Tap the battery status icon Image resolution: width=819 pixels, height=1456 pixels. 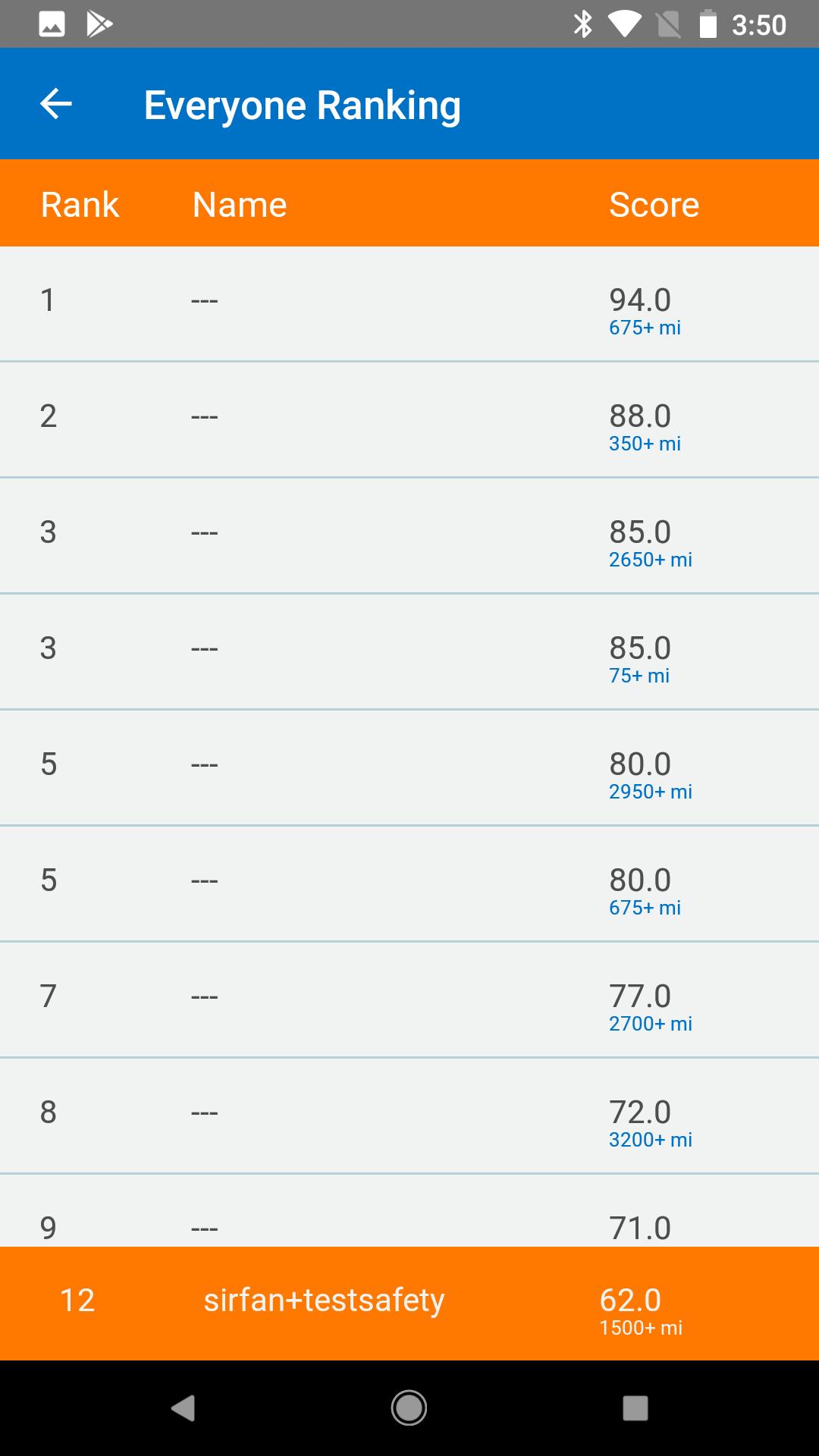708,24
